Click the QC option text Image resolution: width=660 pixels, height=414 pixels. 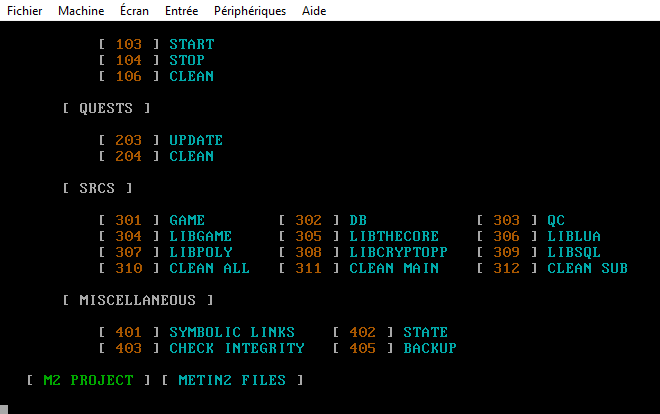[556, 220]
